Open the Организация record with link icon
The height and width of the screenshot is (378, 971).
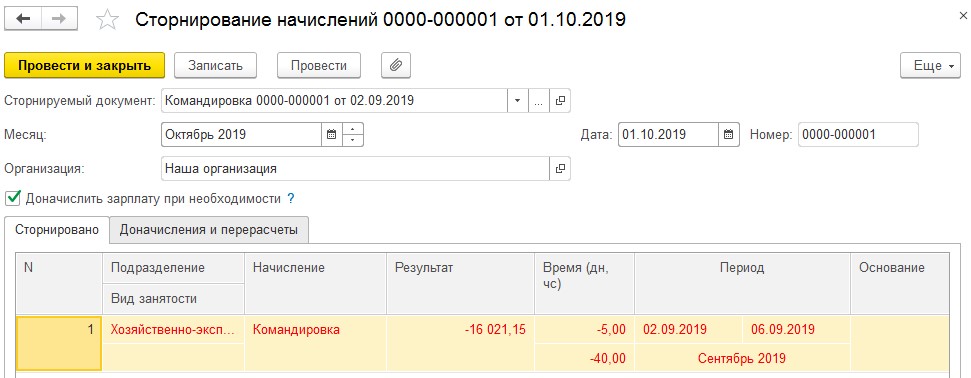point(559,169)
